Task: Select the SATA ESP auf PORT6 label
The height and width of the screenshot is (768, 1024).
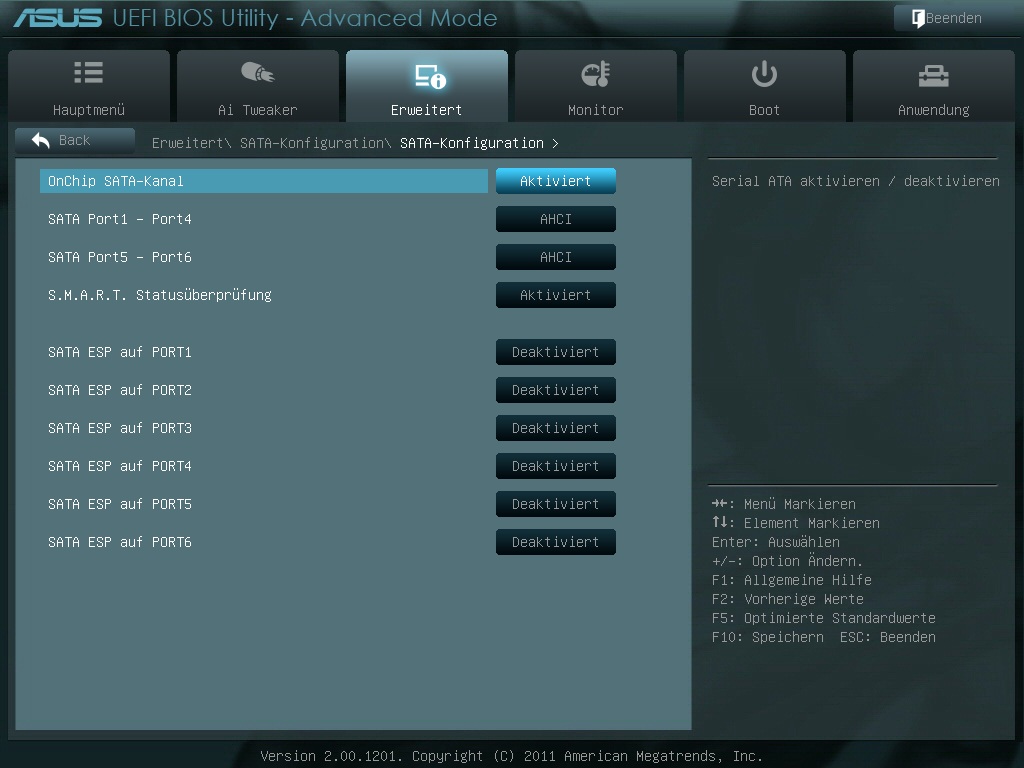Action: [x=120, y=541]
